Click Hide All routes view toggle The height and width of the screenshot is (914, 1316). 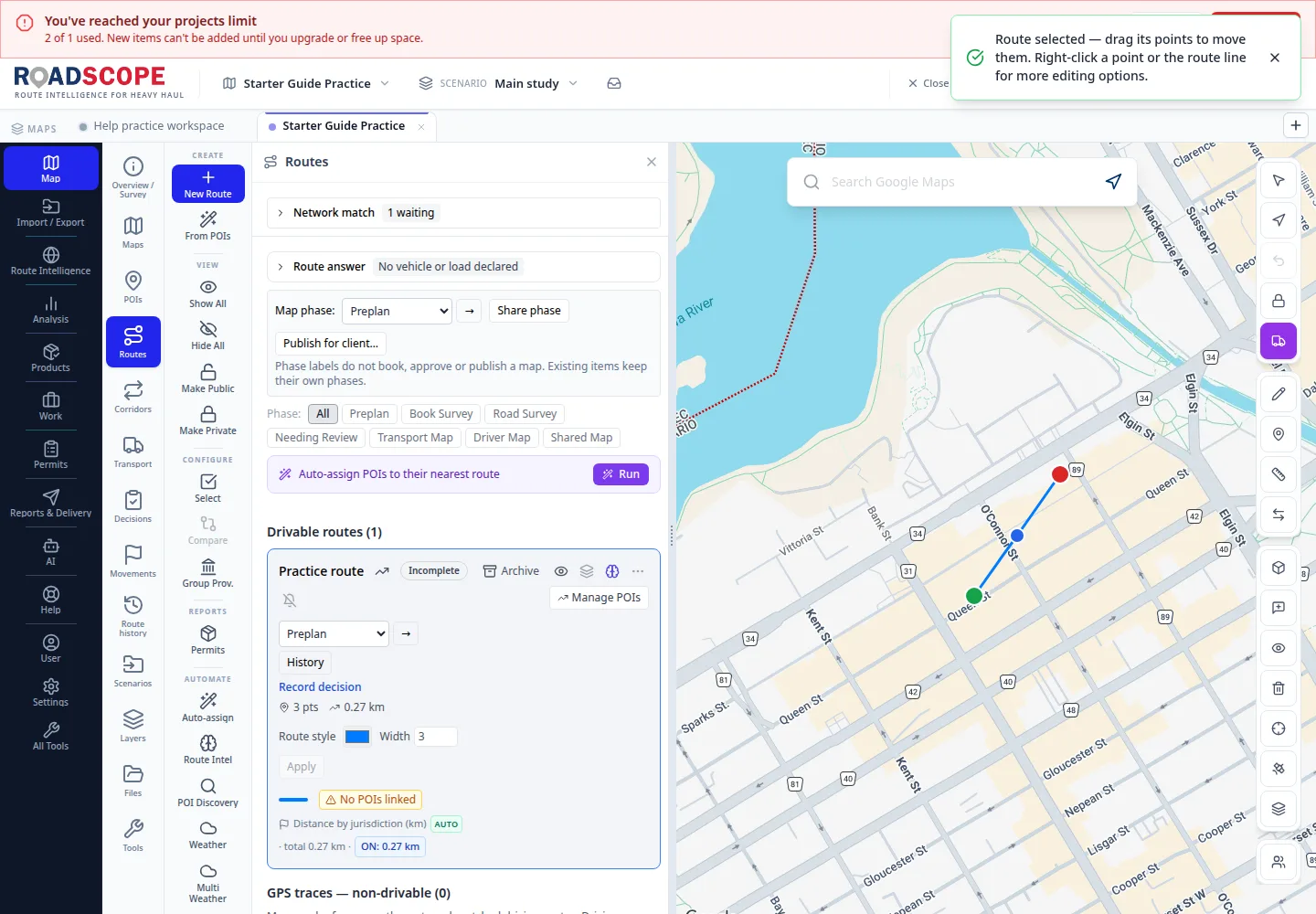tap(207, 335)
